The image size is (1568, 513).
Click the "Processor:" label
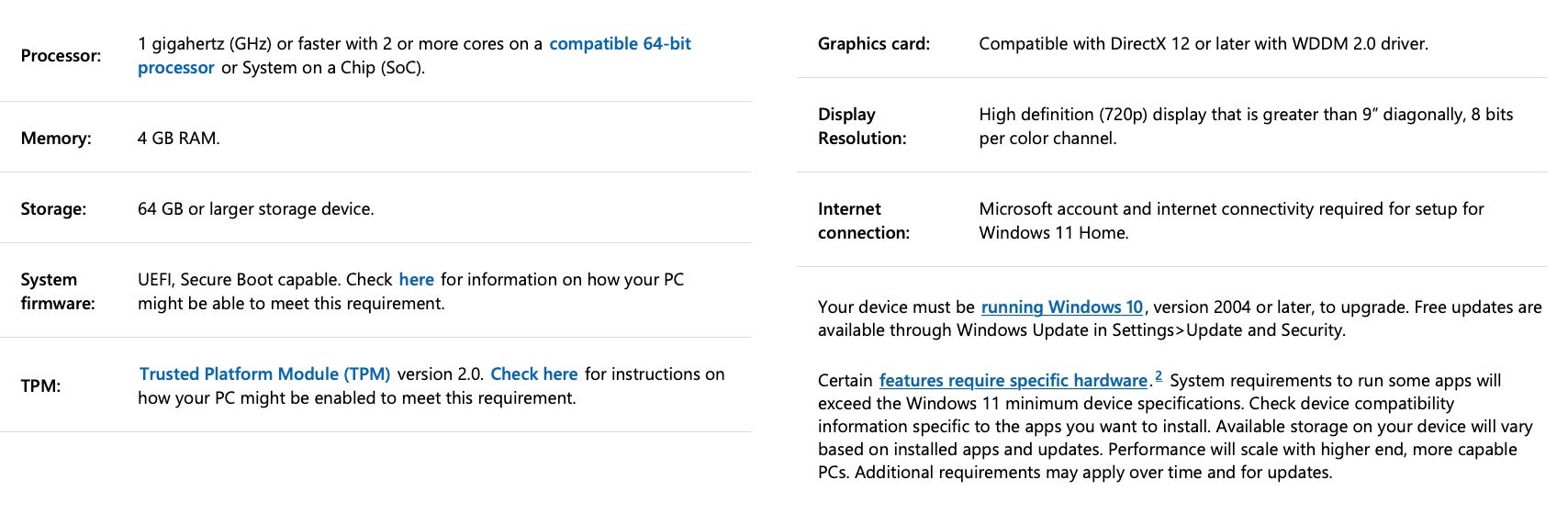click(x=61, y=56)
